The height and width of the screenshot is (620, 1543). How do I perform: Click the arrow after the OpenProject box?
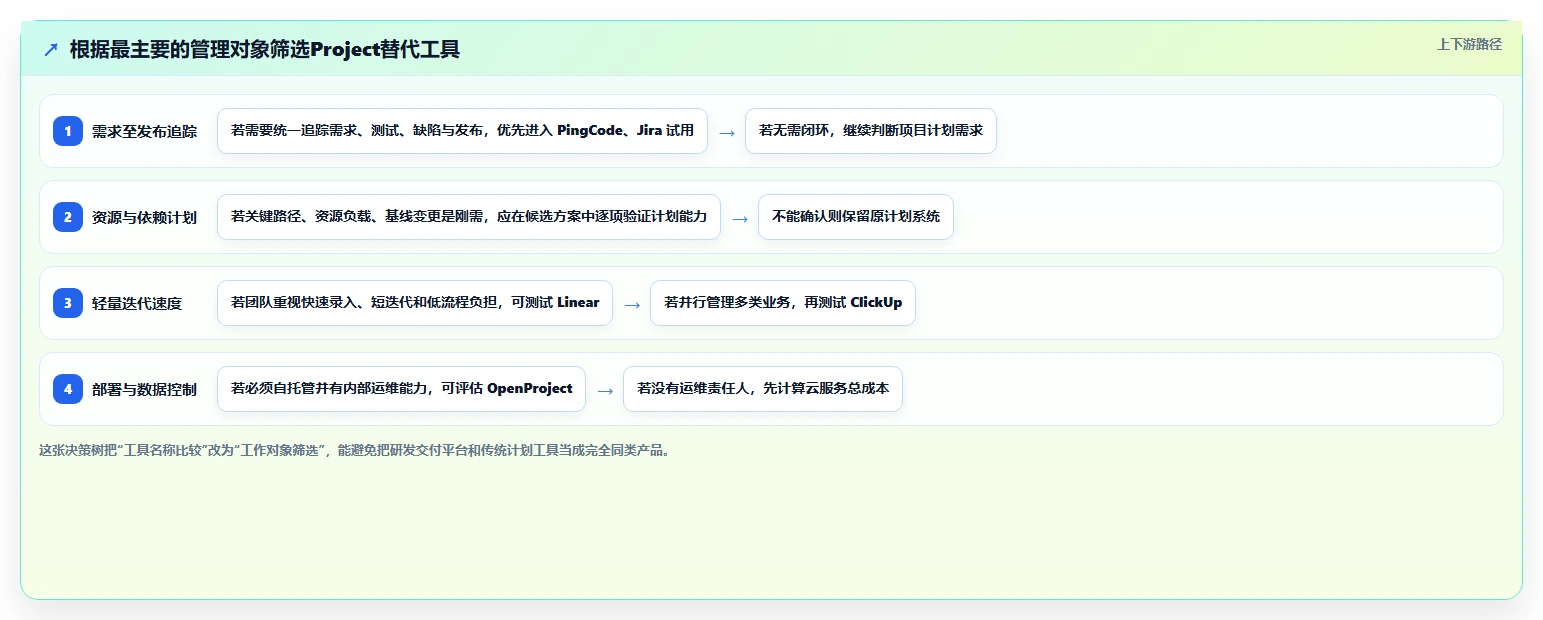pos(605,390)
